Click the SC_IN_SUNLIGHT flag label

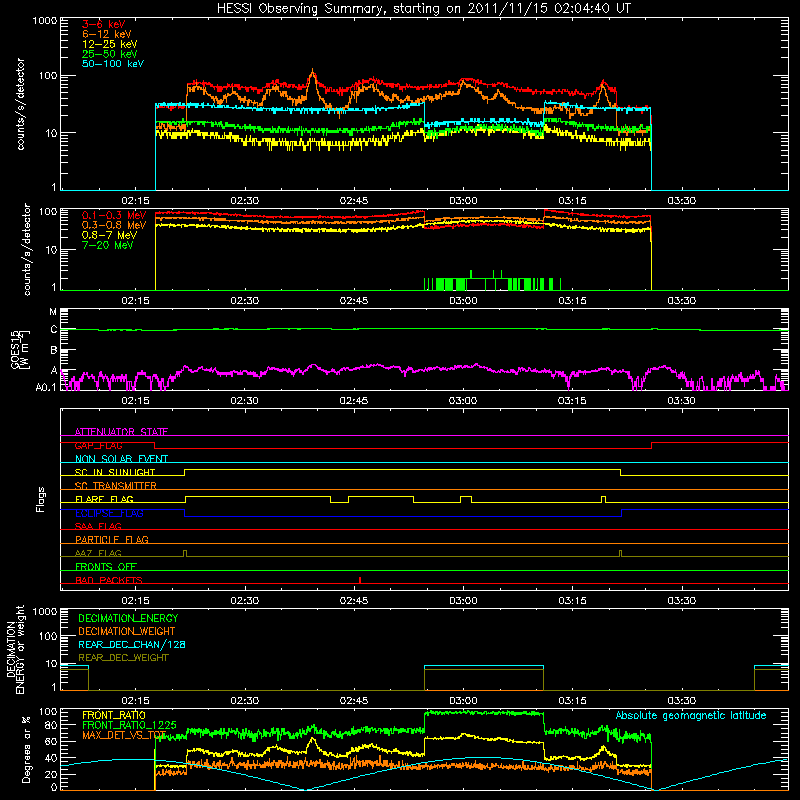click(115, 472)
